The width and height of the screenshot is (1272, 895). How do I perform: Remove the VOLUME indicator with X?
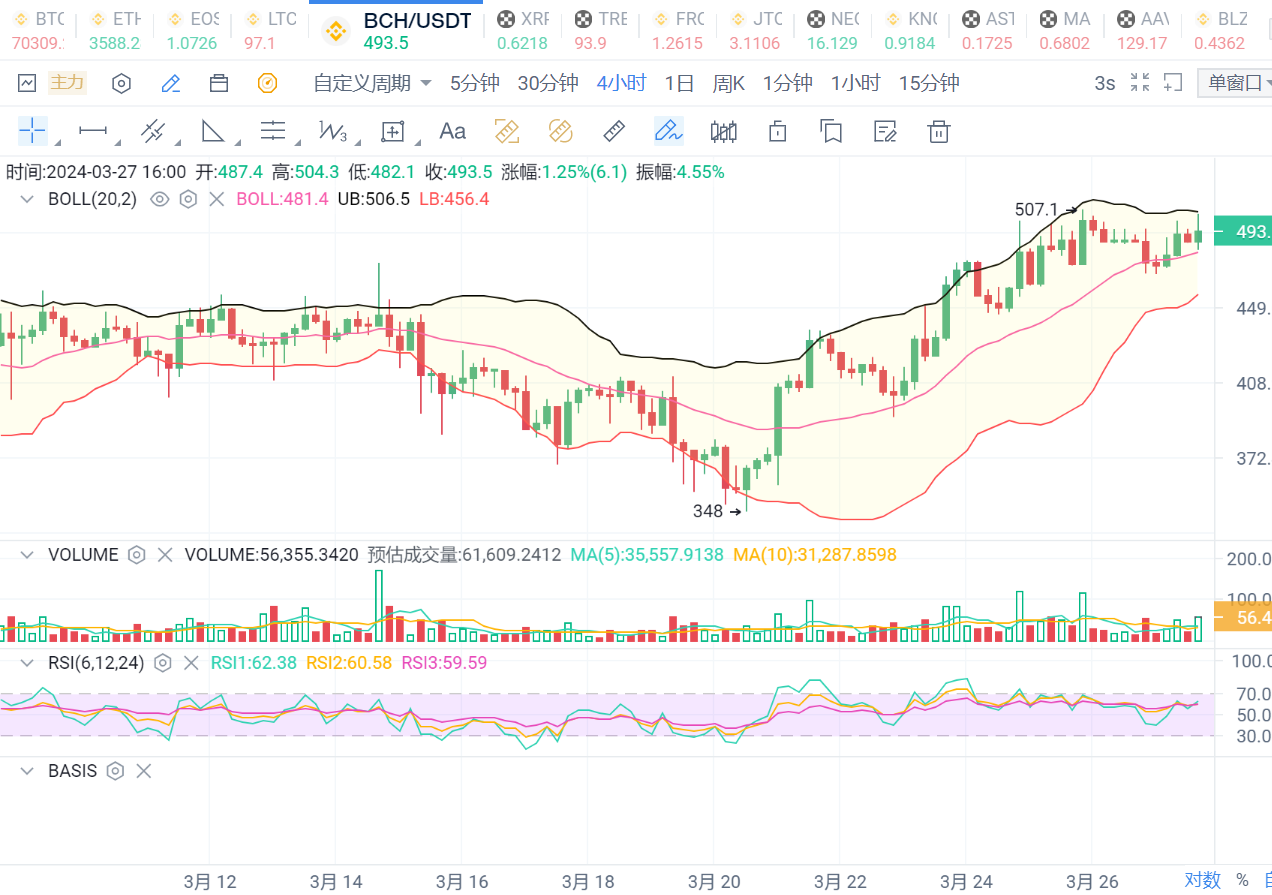point(165,555)
